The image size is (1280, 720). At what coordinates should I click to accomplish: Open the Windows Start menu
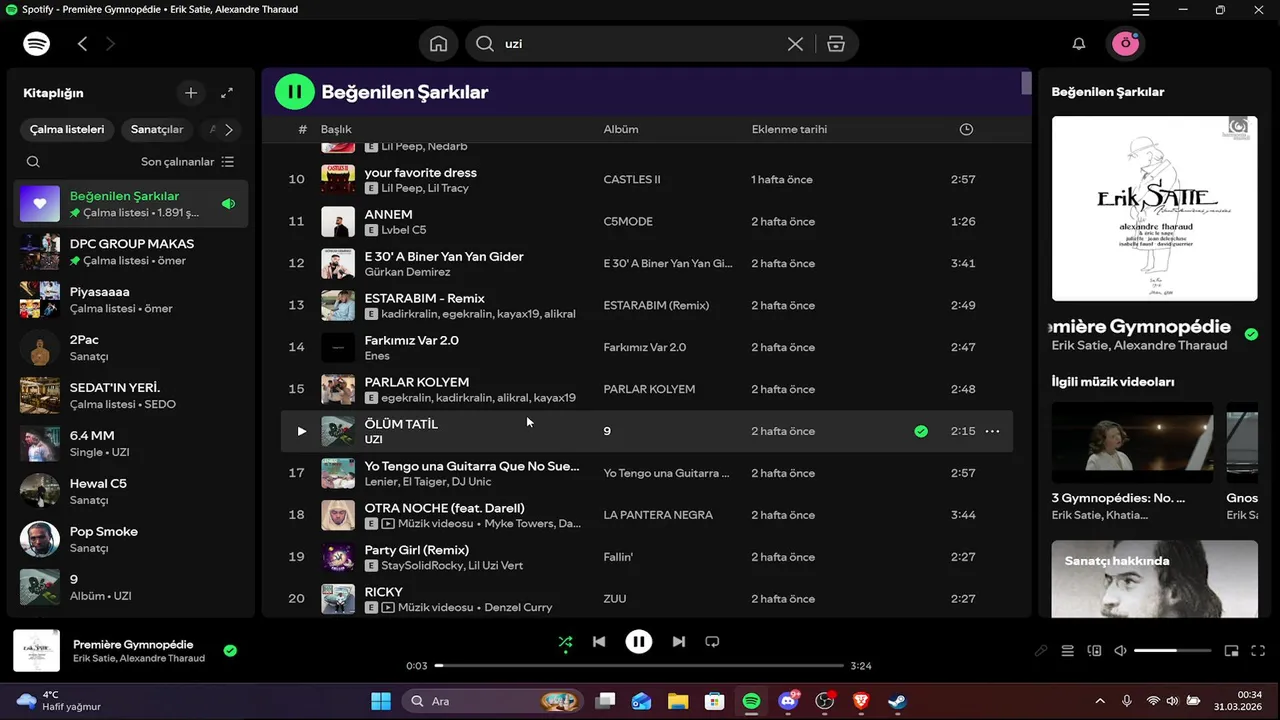[381, 701]
